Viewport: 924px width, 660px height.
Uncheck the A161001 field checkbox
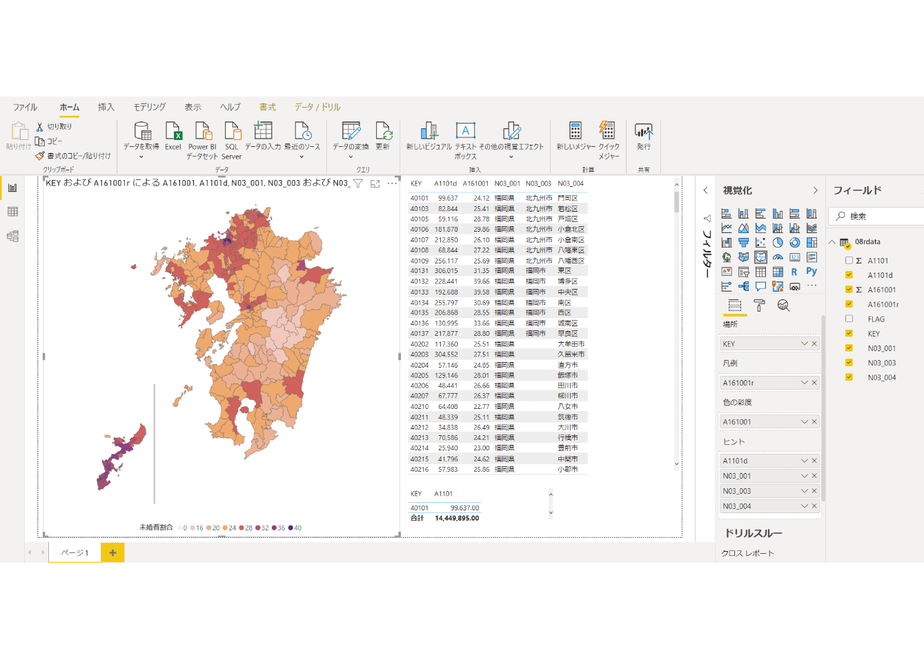point(849,289)
